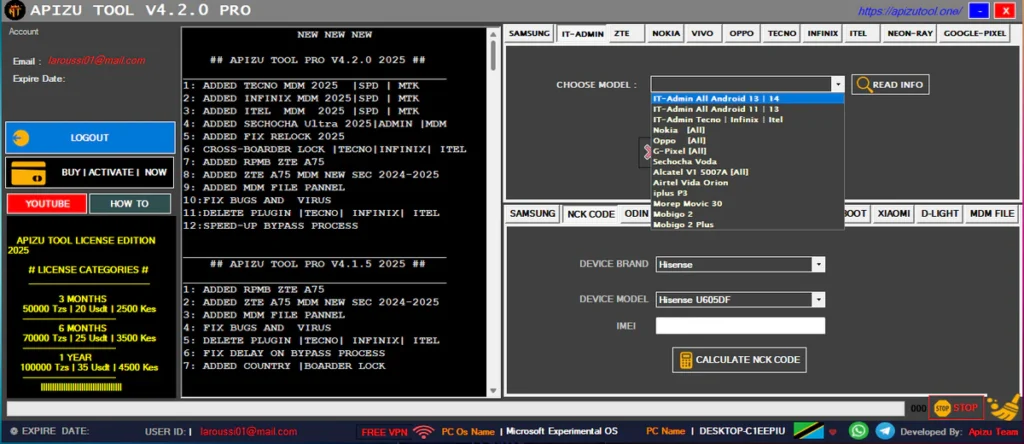Expand the DEVICE MODEL Hisense U605DF dropdown
Image resolution: width=1024 pixels, height=444 pixels.
click(818, 300)
